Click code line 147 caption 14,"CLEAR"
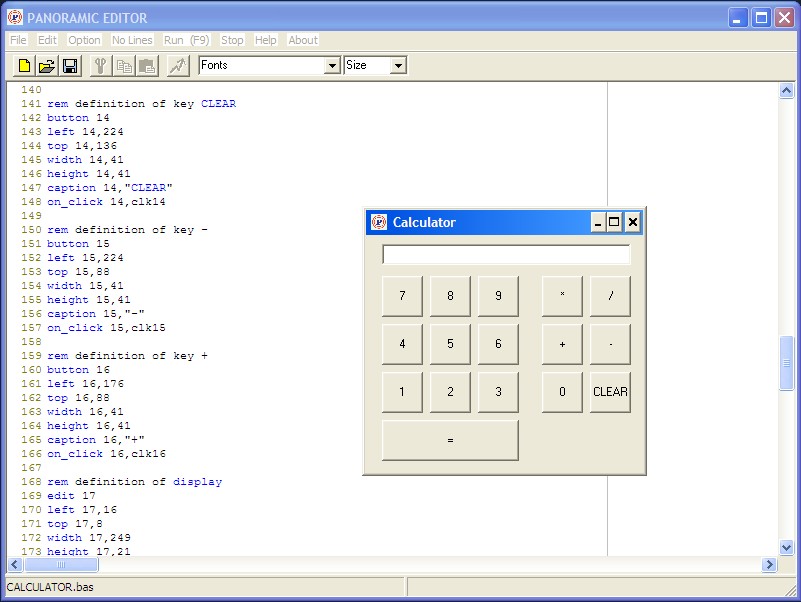Viewport: 801px width, 602px height. (x=110, y=188)
